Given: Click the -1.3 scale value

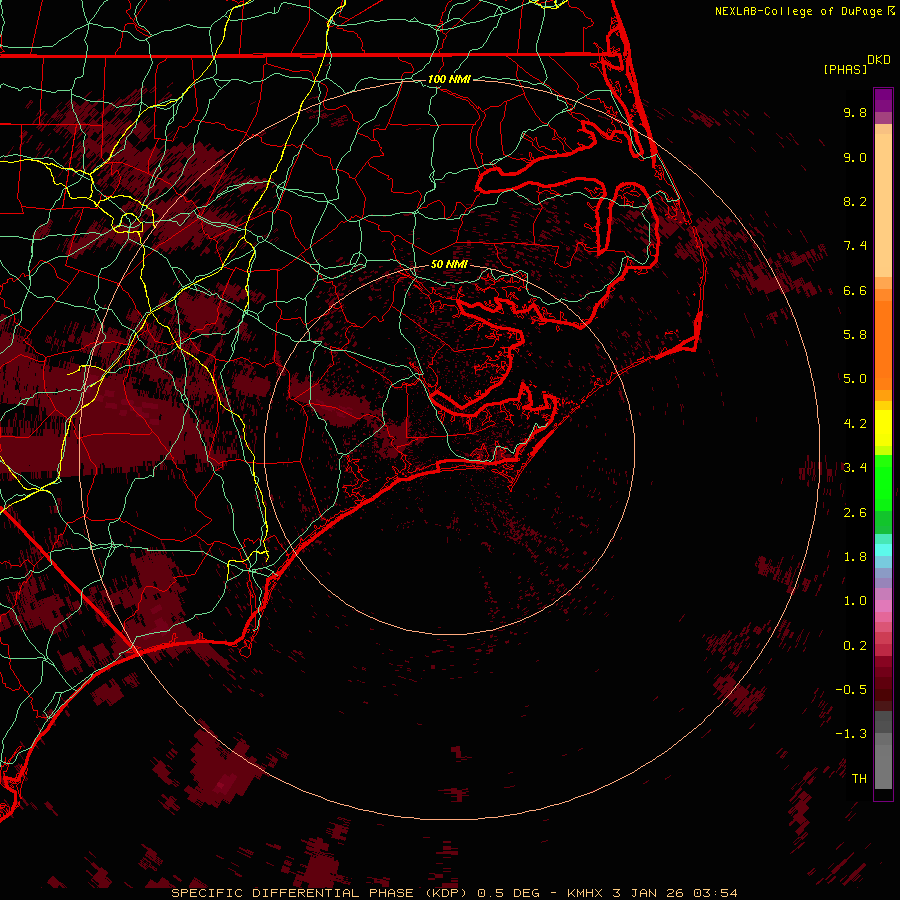Looking at the screenshot, I should [x=851, y=734].
